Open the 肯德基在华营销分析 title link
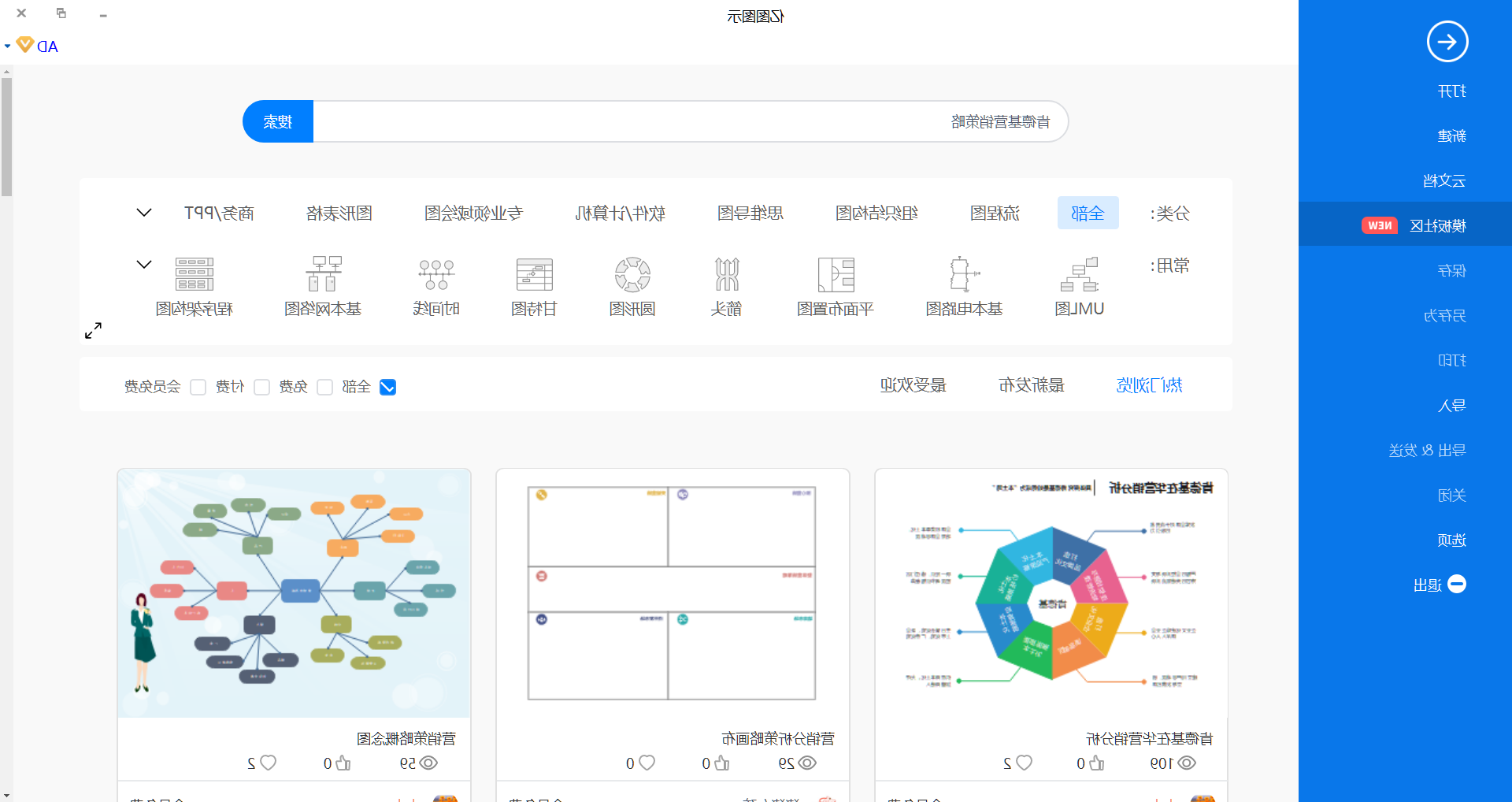This screenshot has width=1512, height=802. pyautogui.click(x=1149, y=739)
